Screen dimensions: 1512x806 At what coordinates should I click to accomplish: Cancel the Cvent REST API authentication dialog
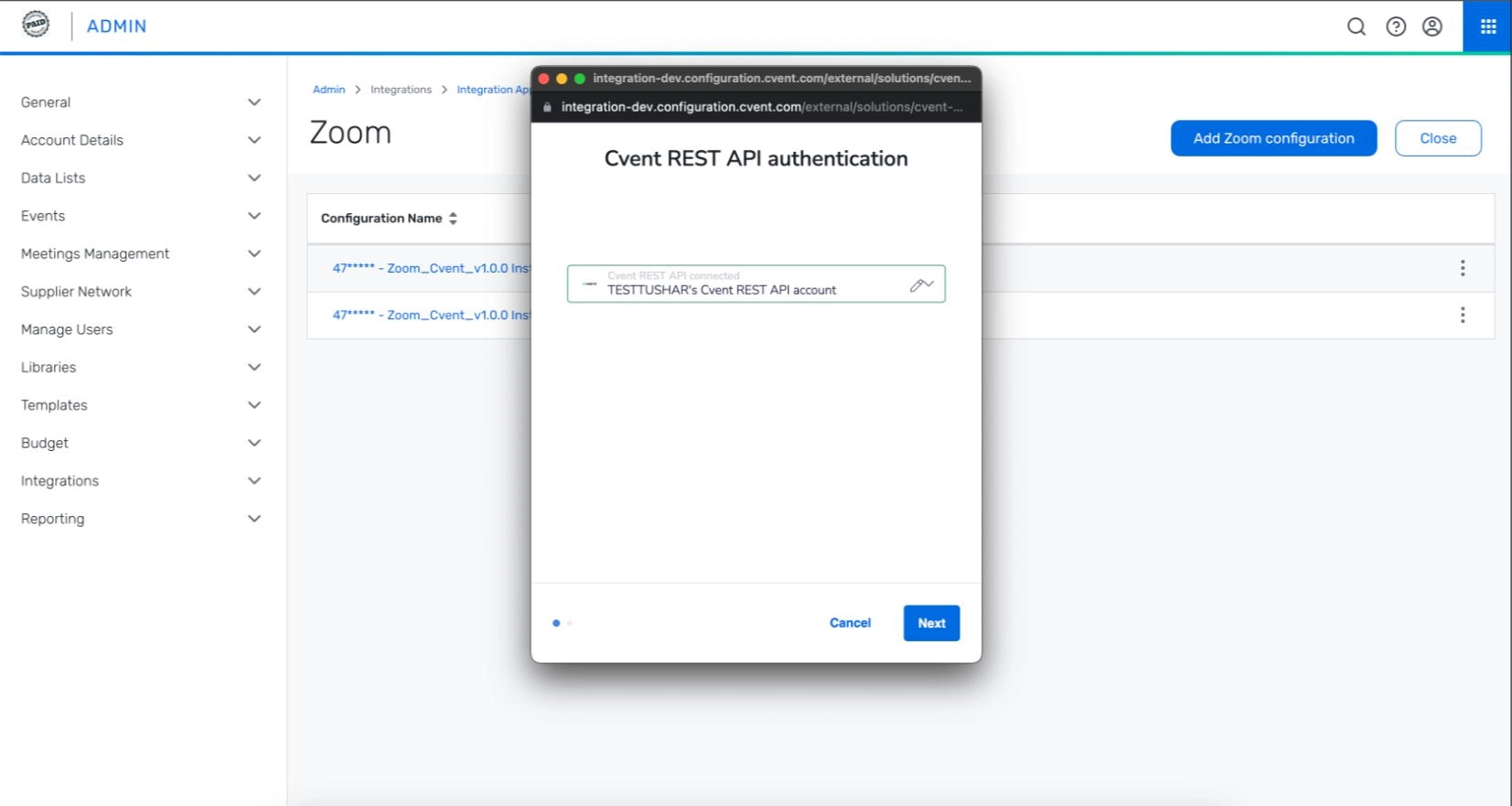(850, 623)
